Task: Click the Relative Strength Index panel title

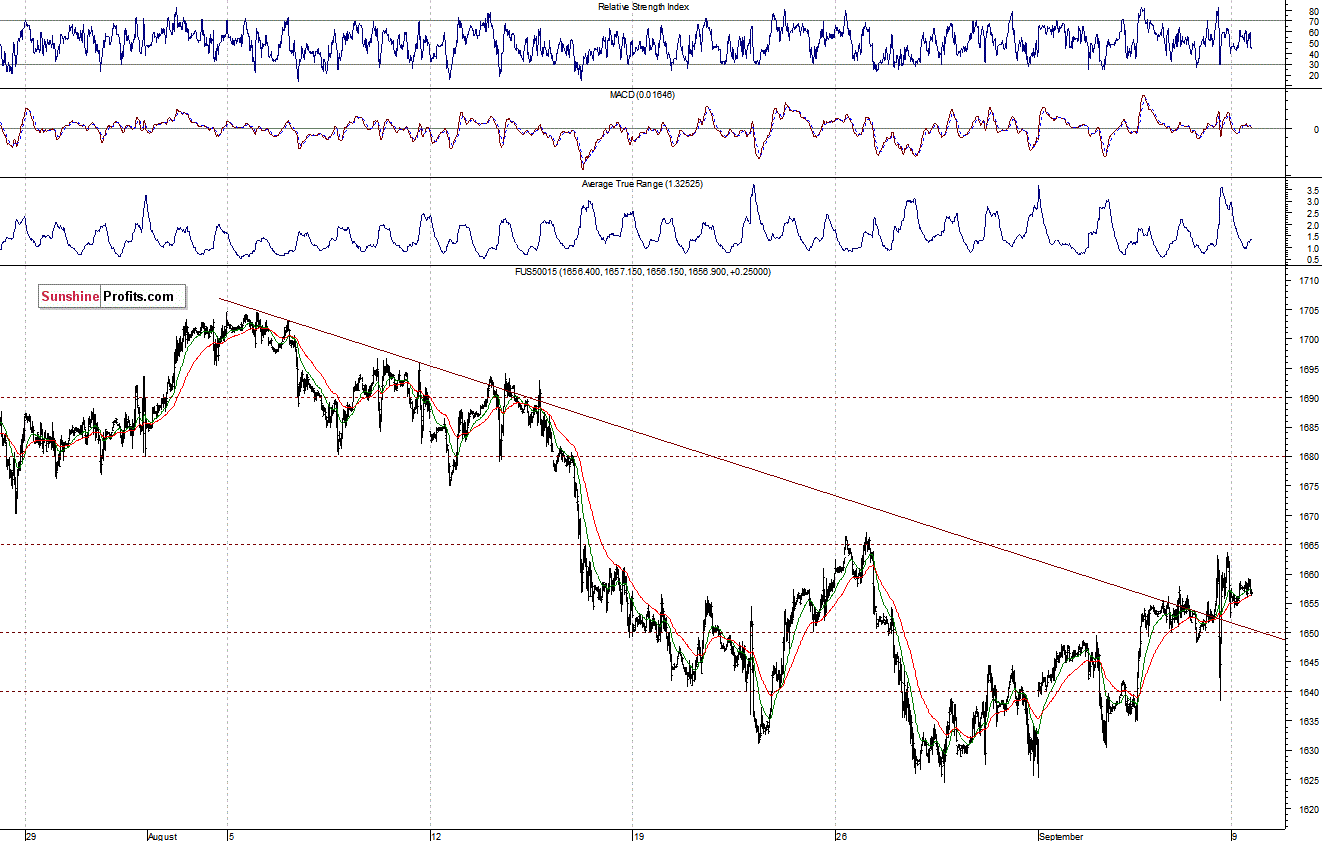Action: click(x=643, y=6)
